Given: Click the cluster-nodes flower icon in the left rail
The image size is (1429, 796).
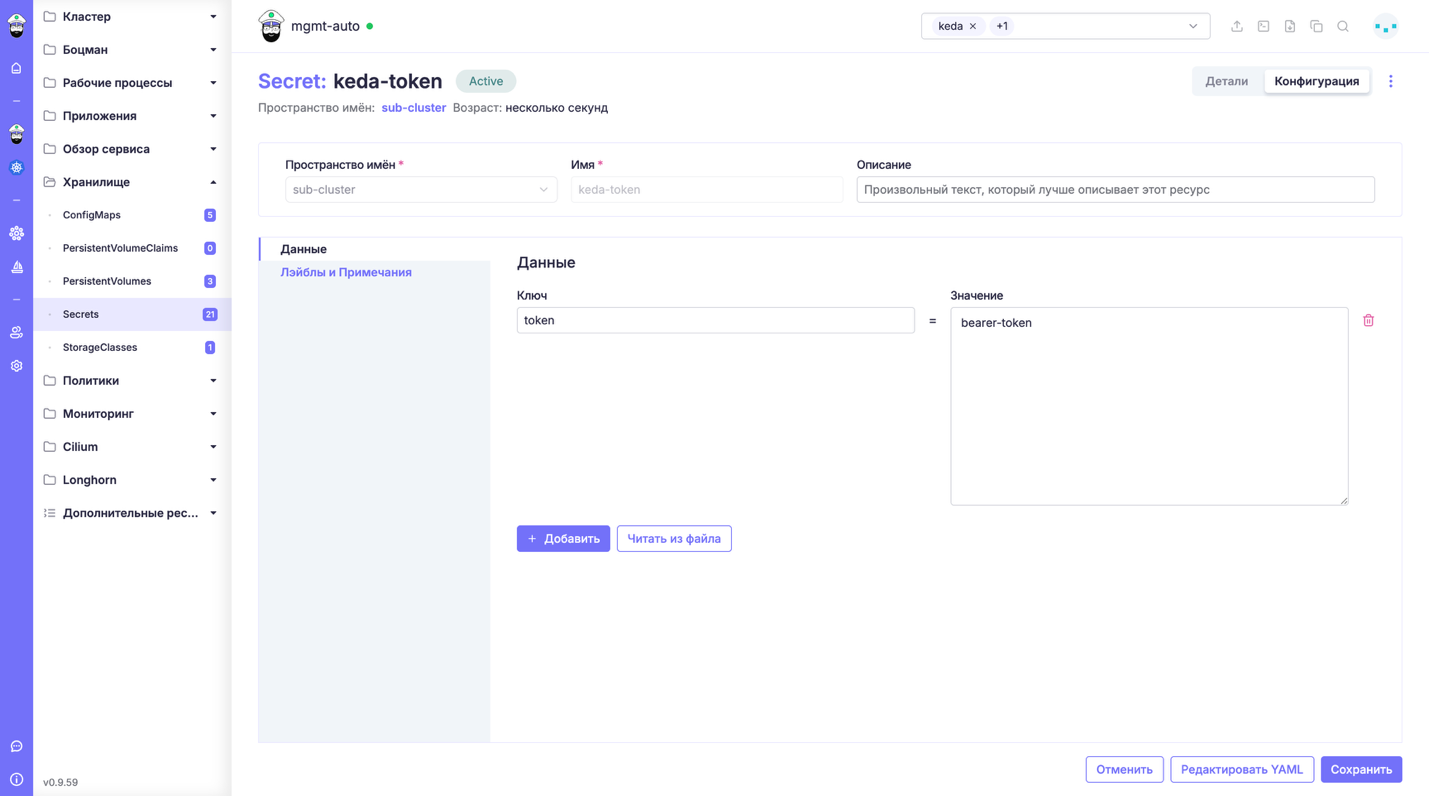Looking at the screenshot, I should pos(16,233).
